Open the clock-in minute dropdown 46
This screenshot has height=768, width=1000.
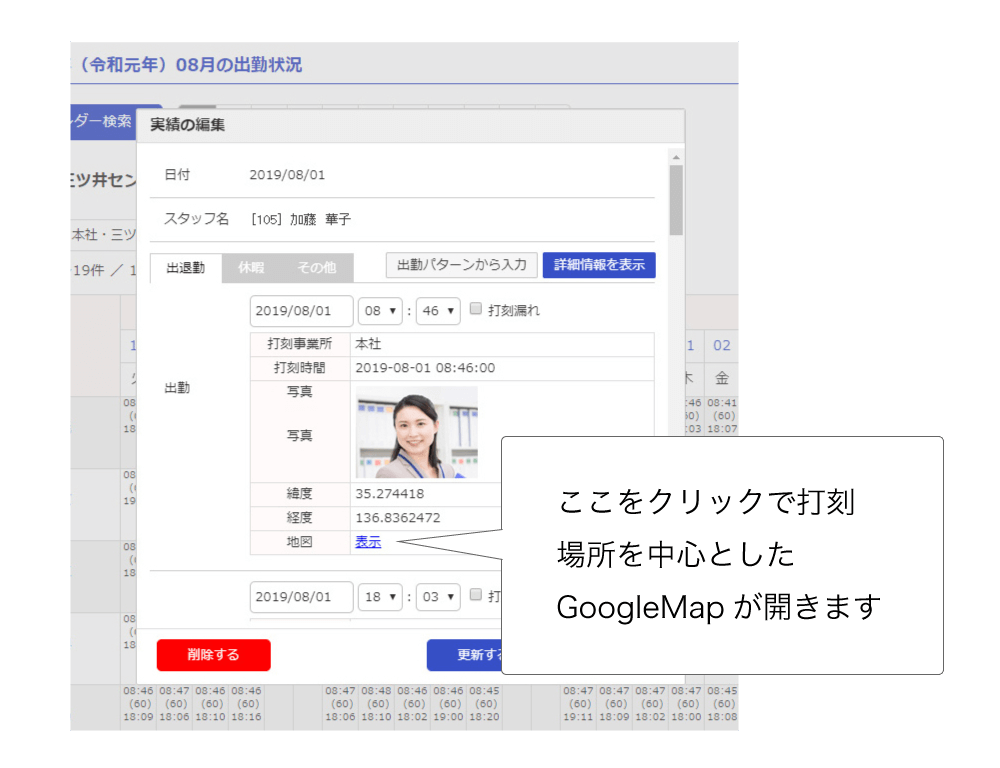tap(438, 311)
